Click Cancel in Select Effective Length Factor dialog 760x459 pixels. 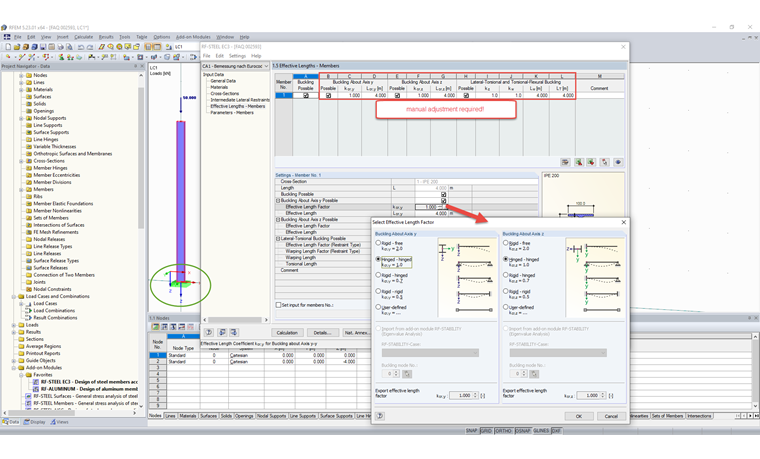611,416
